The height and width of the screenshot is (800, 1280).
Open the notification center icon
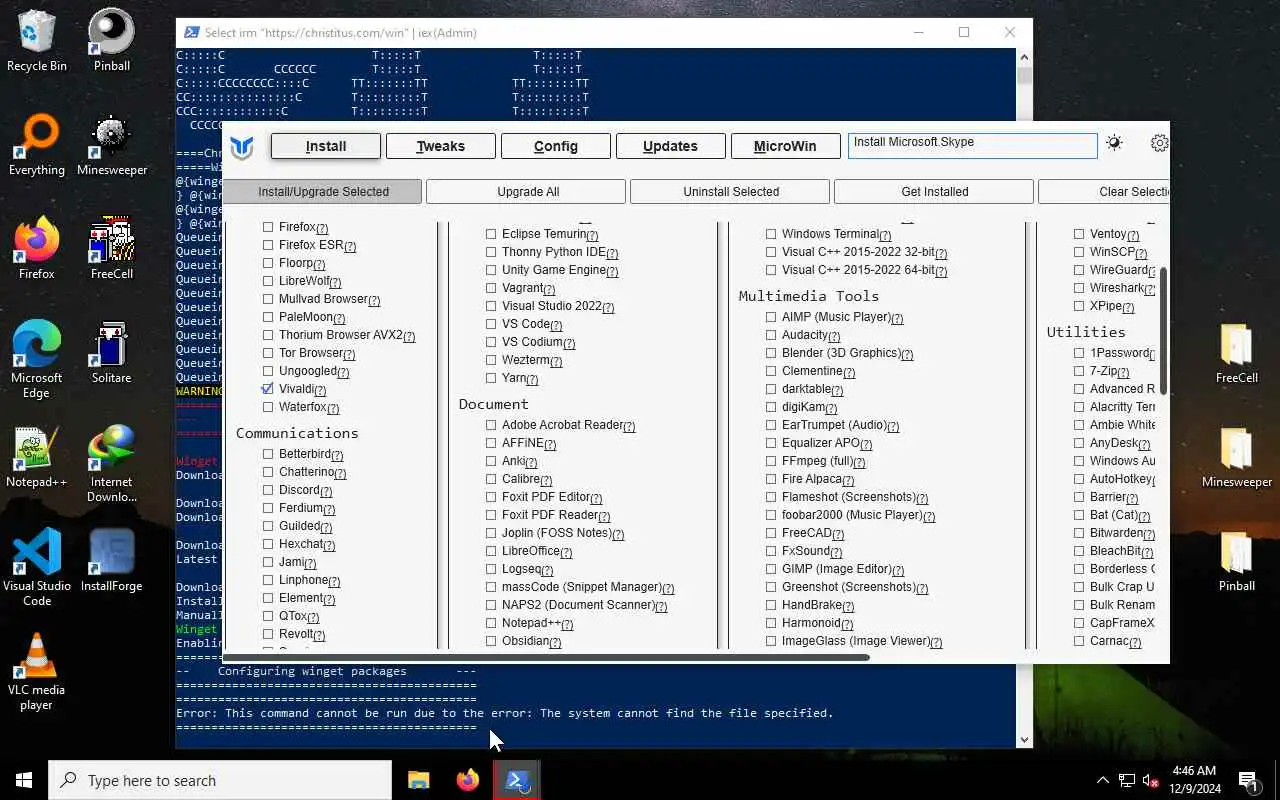[1248, 780]
